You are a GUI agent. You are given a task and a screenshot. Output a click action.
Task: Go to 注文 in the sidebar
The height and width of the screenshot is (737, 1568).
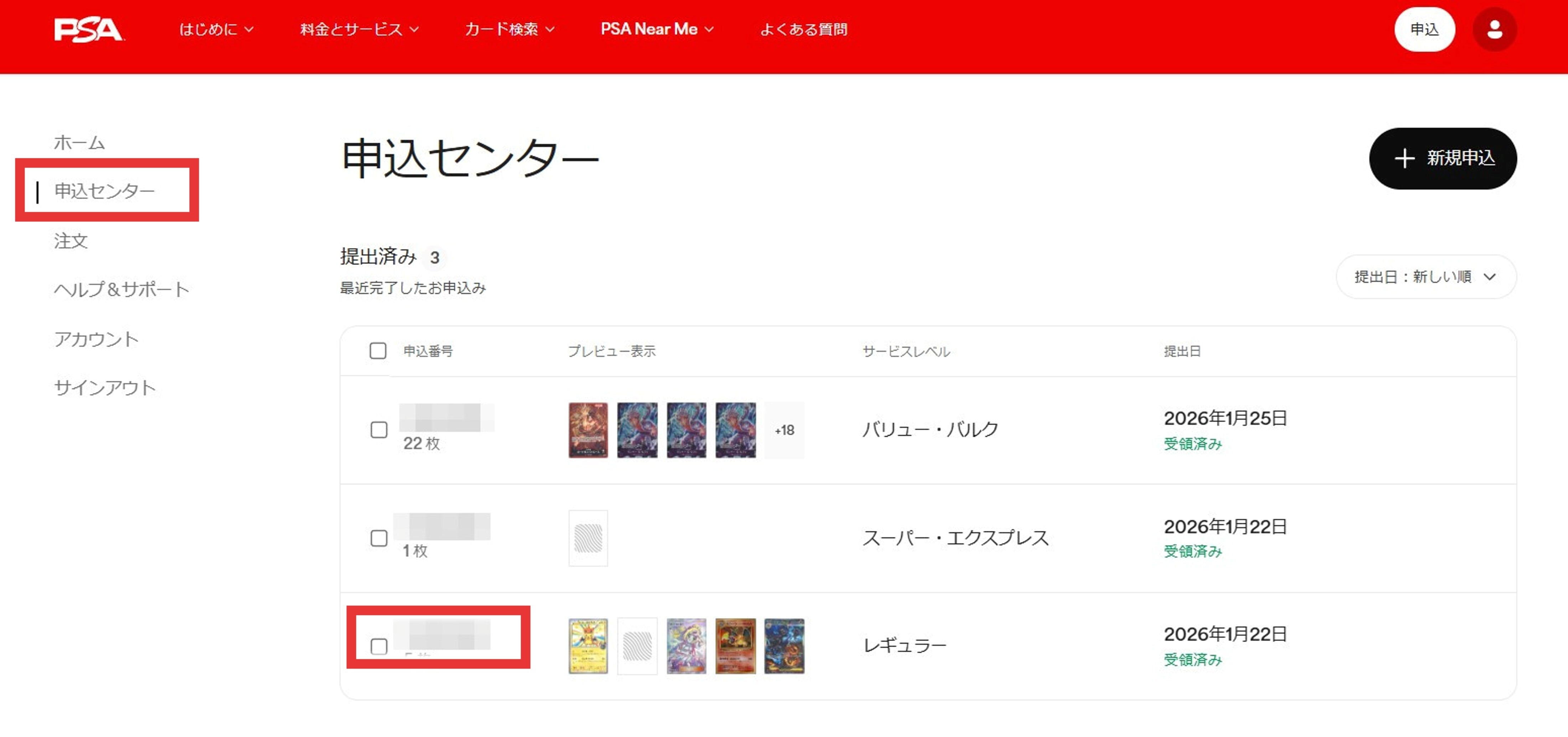[71, 241]
